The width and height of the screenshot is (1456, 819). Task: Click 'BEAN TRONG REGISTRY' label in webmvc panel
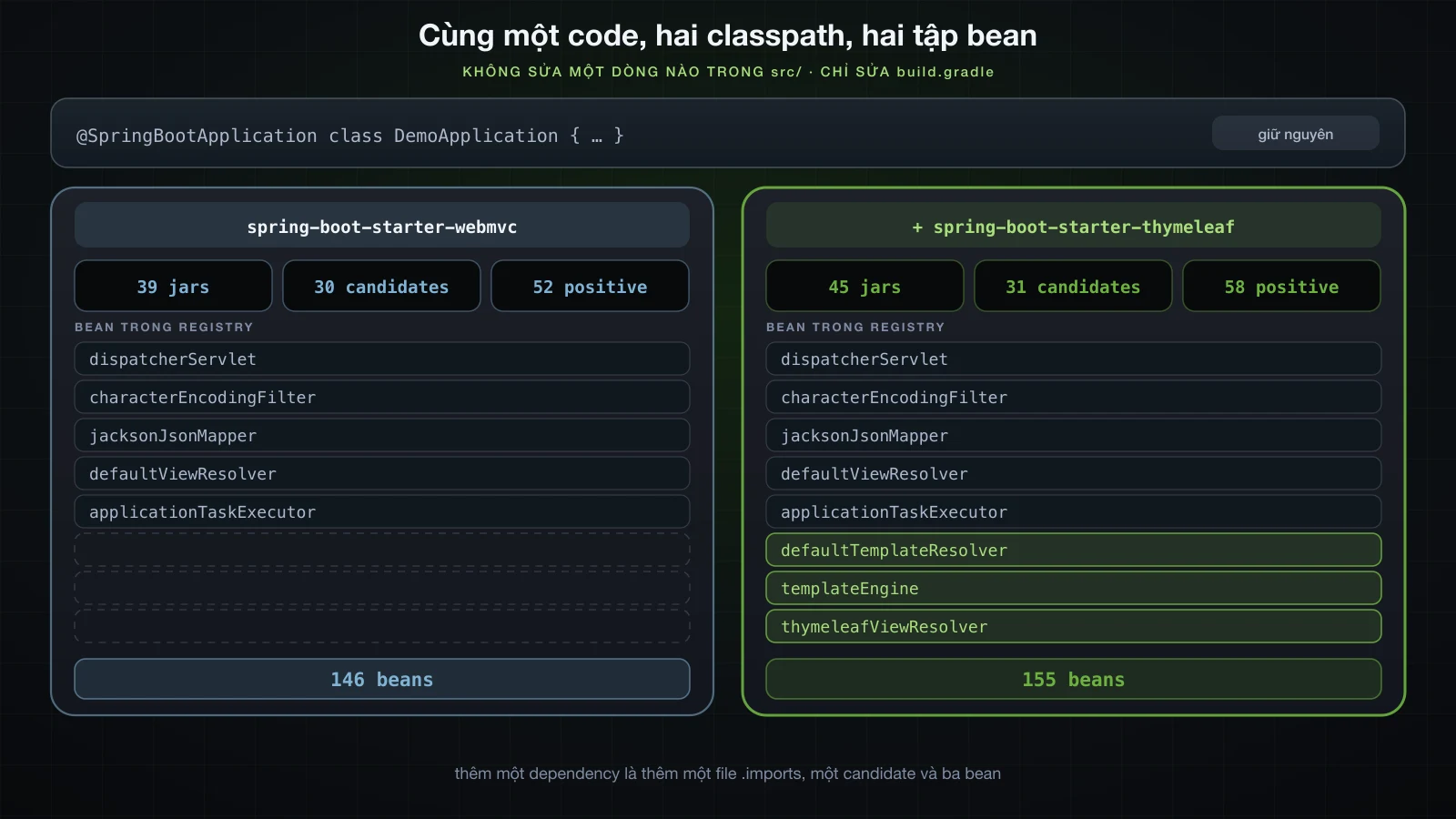click(164, 327)
